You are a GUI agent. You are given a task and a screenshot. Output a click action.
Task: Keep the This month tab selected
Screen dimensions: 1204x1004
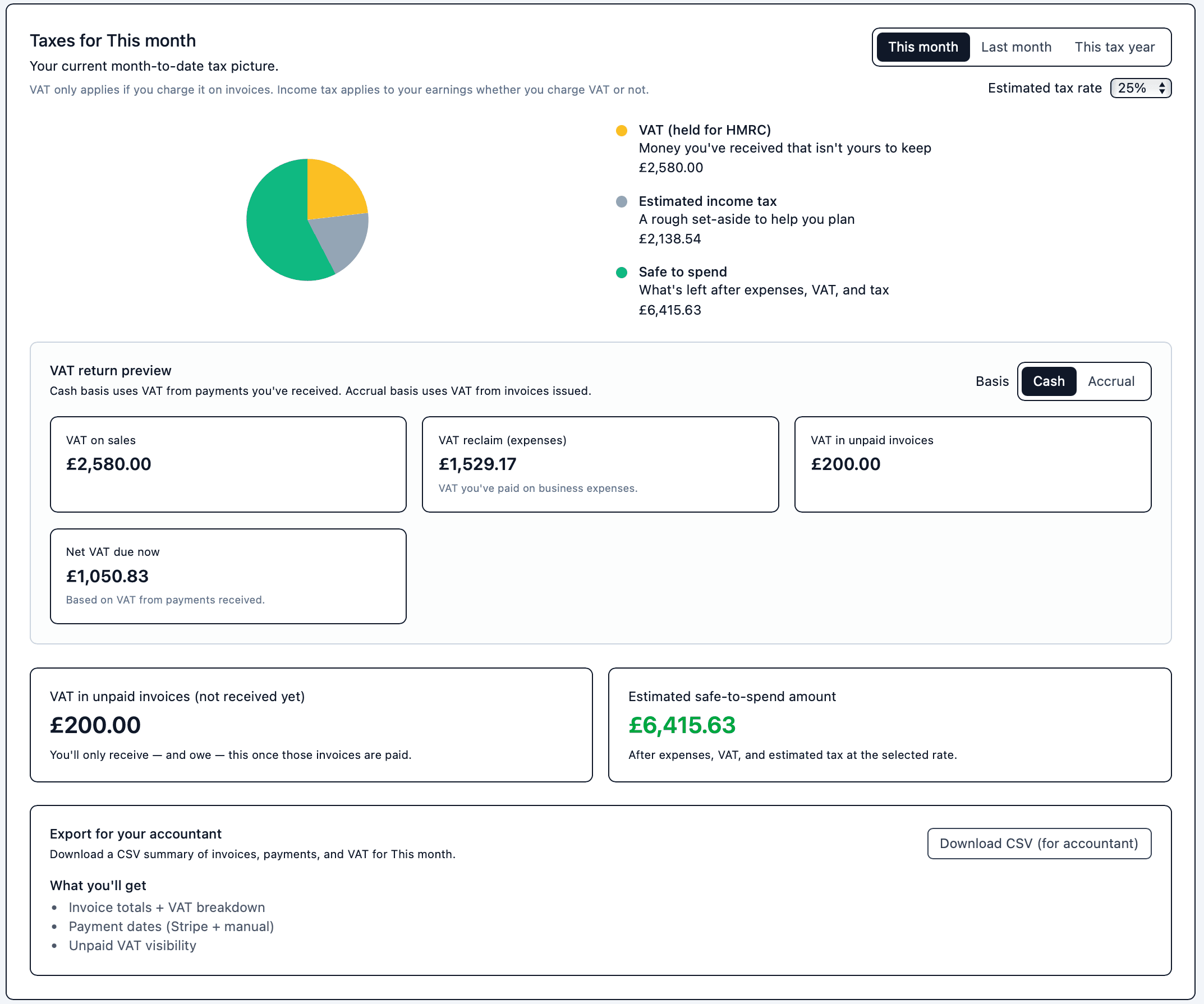tap(922, 47)
